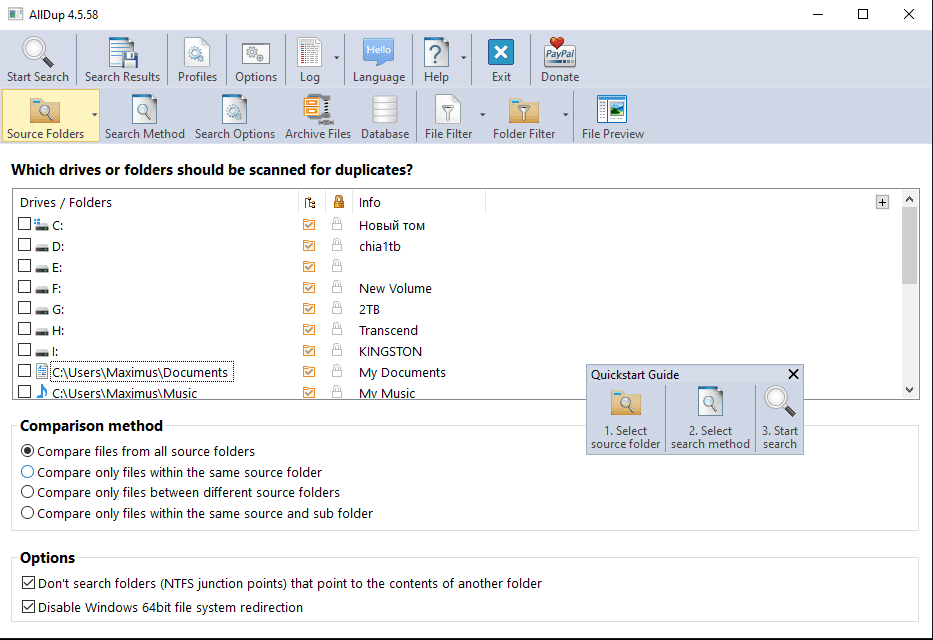The width and height of the screenshot is (933, 640).
Task: Open the File Filter section
Action: point(448,117)
